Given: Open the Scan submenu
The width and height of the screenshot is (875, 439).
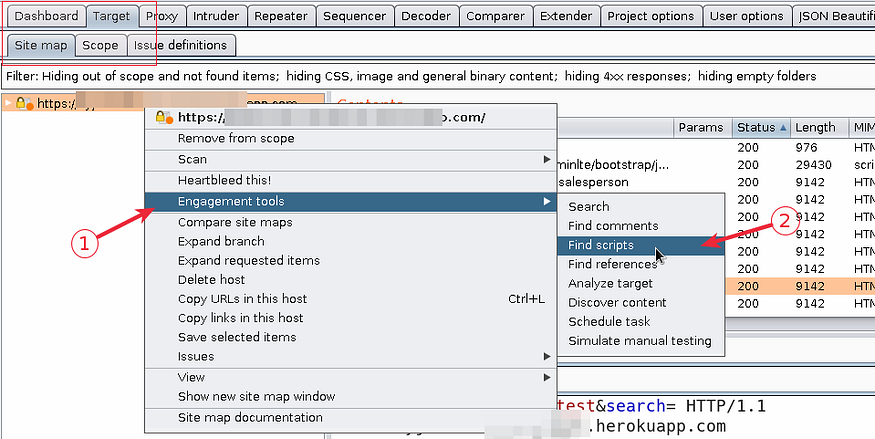Looking at the screenshot, I should pos(192,159).
